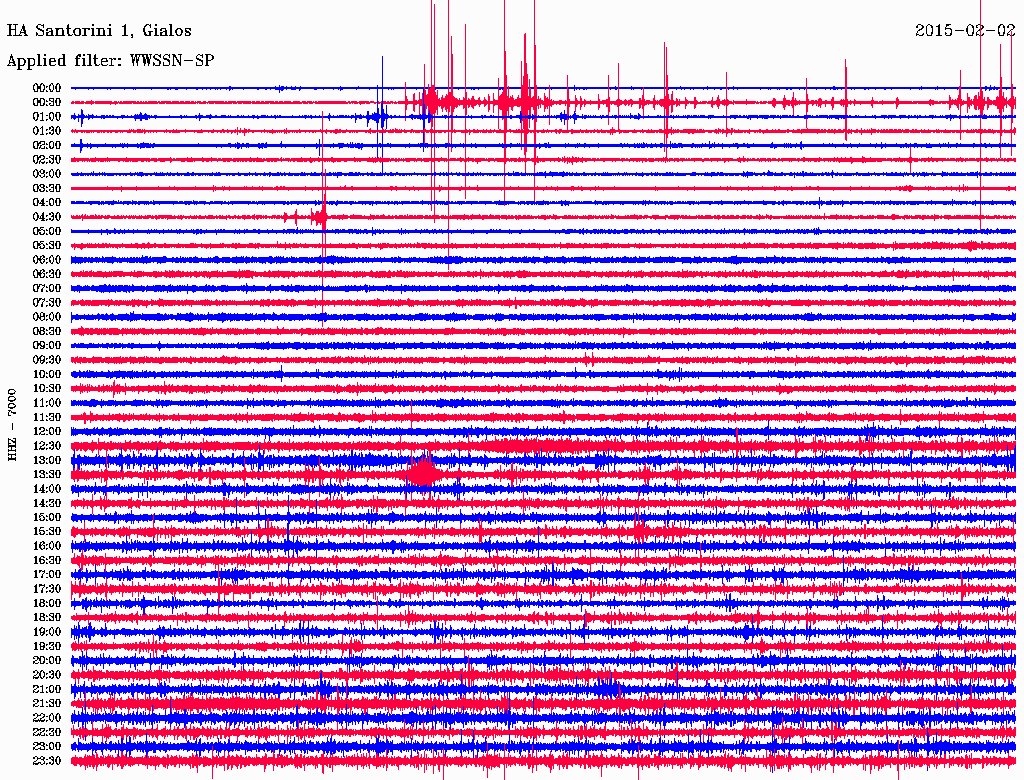Select the 22:00 time label
This screenshot has height=780, width=1024.
(x=47, y=718)
